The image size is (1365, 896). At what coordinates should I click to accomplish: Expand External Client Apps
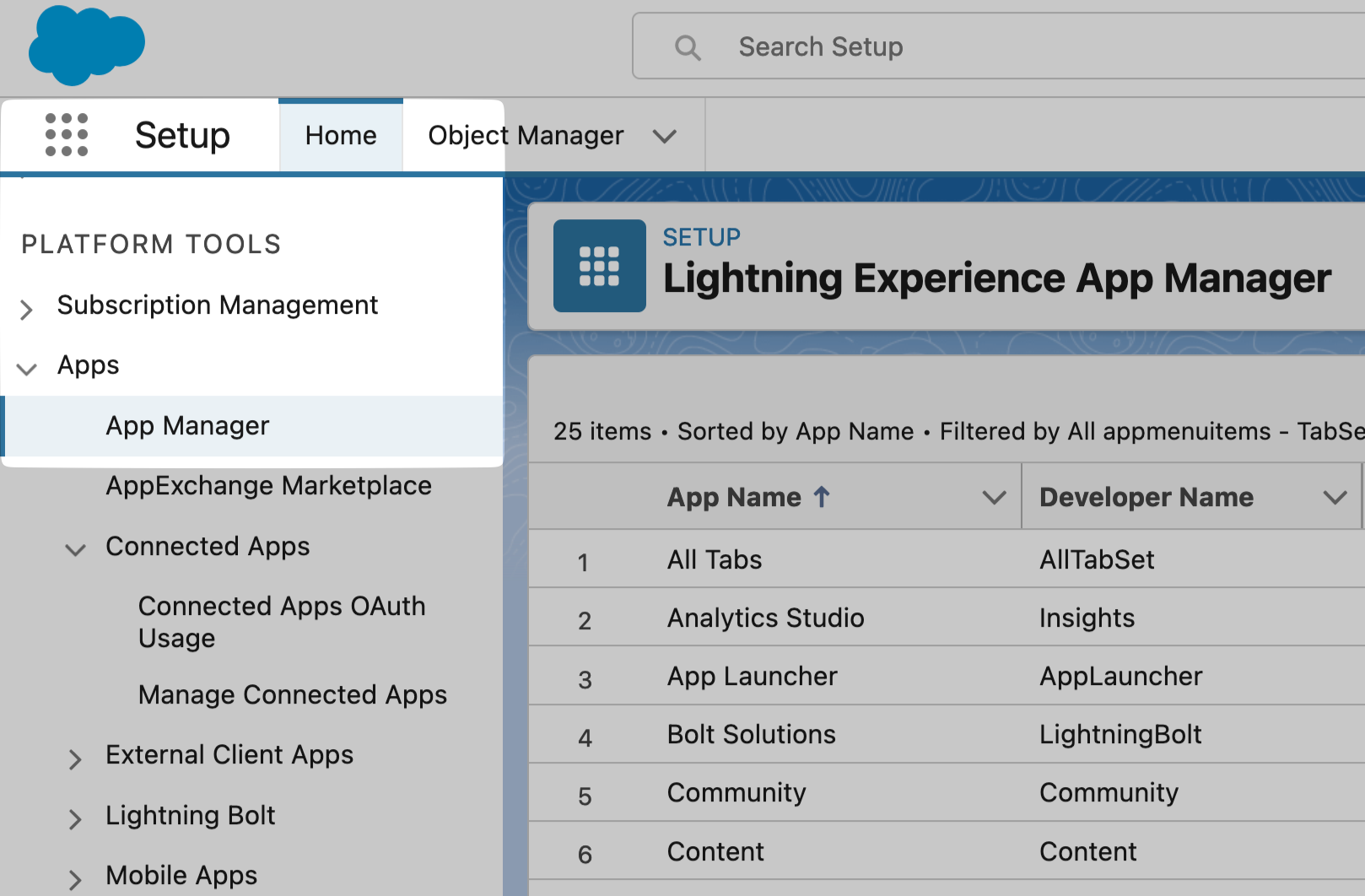(76, 759)
